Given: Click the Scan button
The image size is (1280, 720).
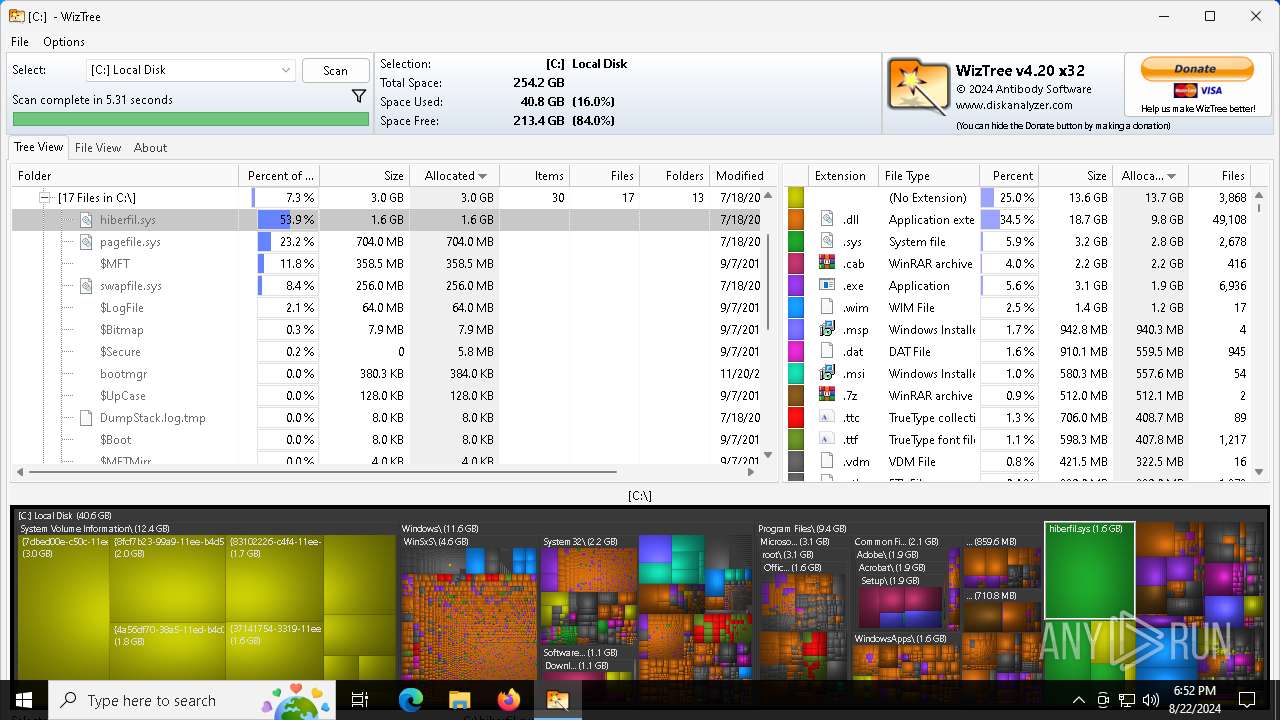Looking at the screenshot, I should pyautogui.click(x=336, y=71).
